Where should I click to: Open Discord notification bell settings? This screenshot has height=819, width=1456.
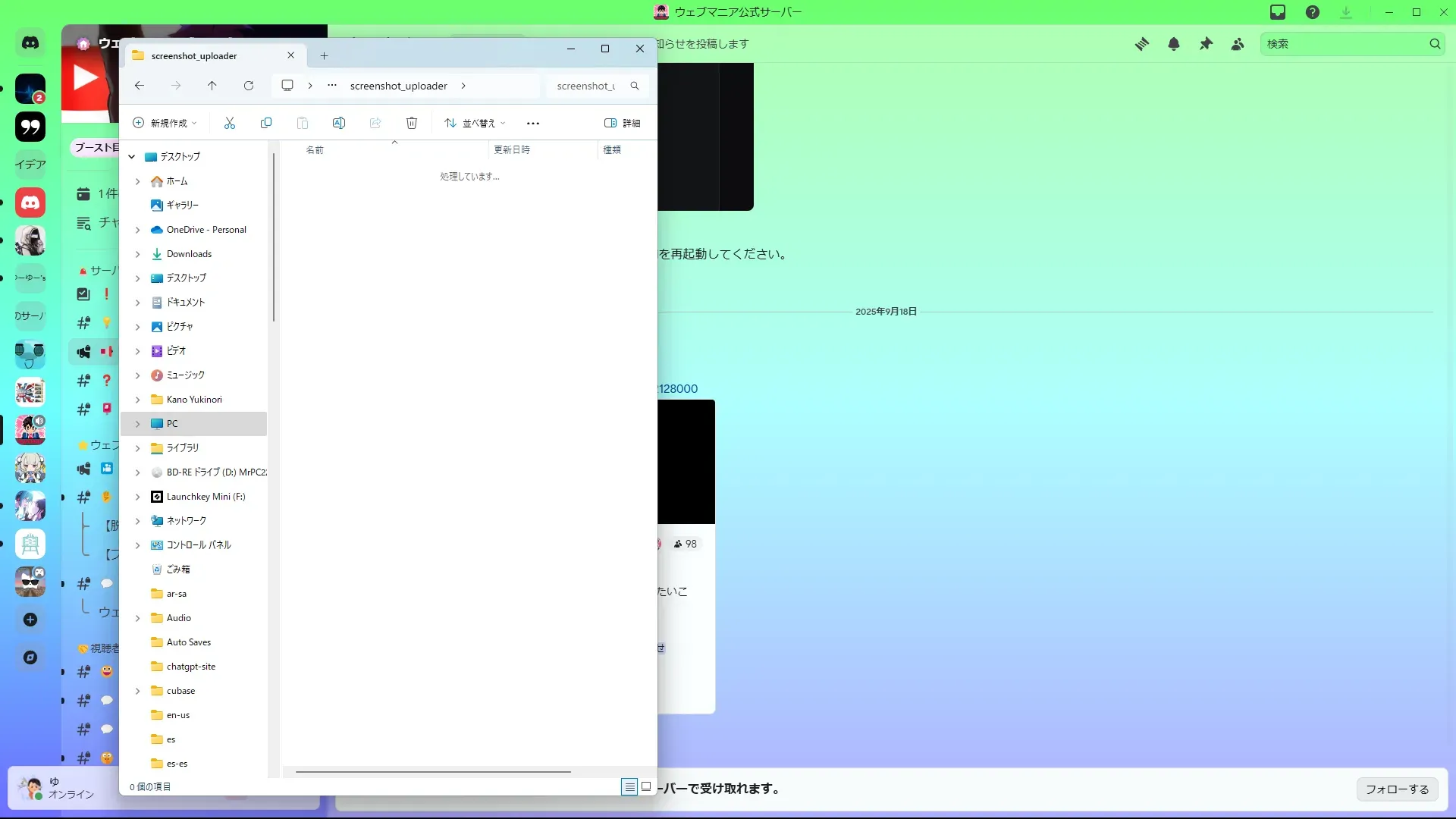pos(1174,44)
